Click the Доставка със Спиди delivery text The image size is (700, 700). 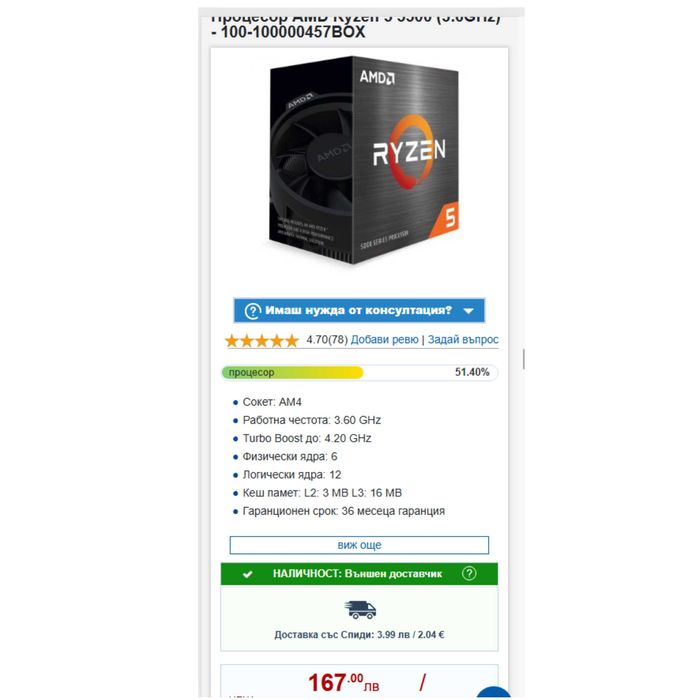click(359, 635)
